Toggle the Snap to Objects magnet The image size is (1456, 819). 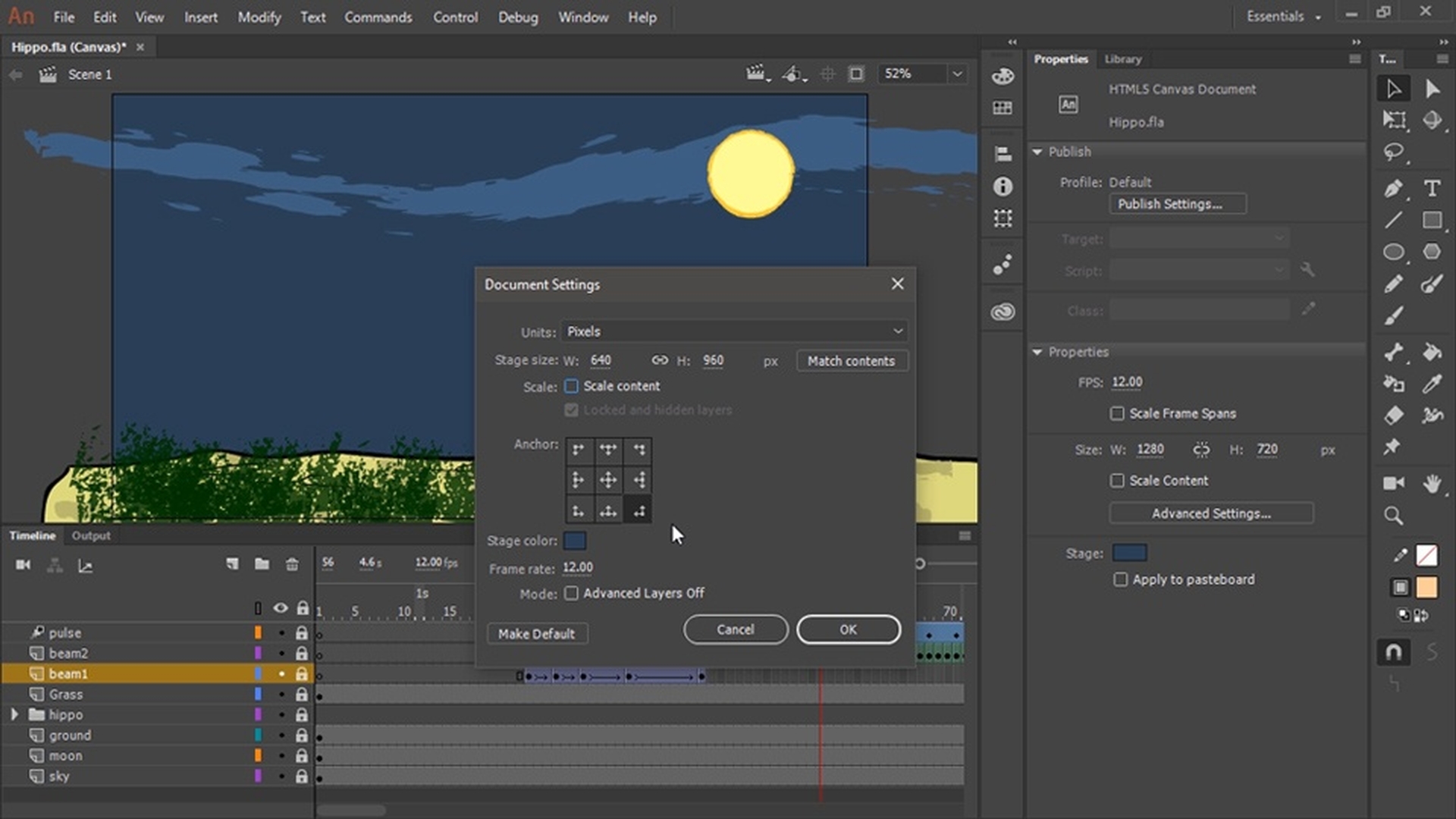[x=1394, y=651]
